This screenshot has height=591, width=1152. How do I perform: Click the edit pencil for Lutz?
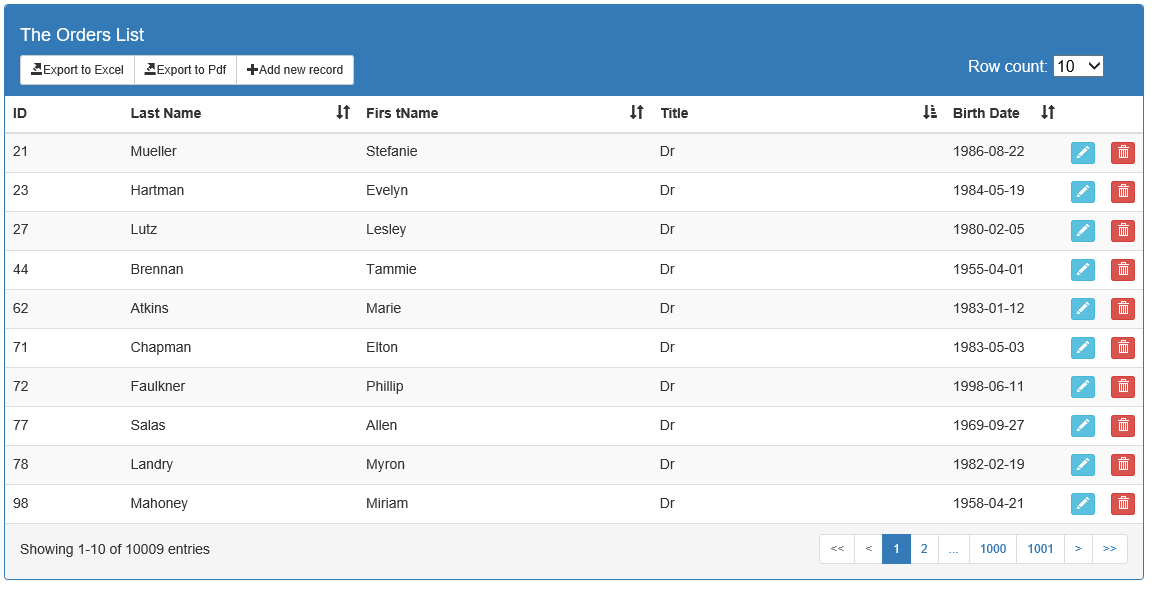point(1082,231)
